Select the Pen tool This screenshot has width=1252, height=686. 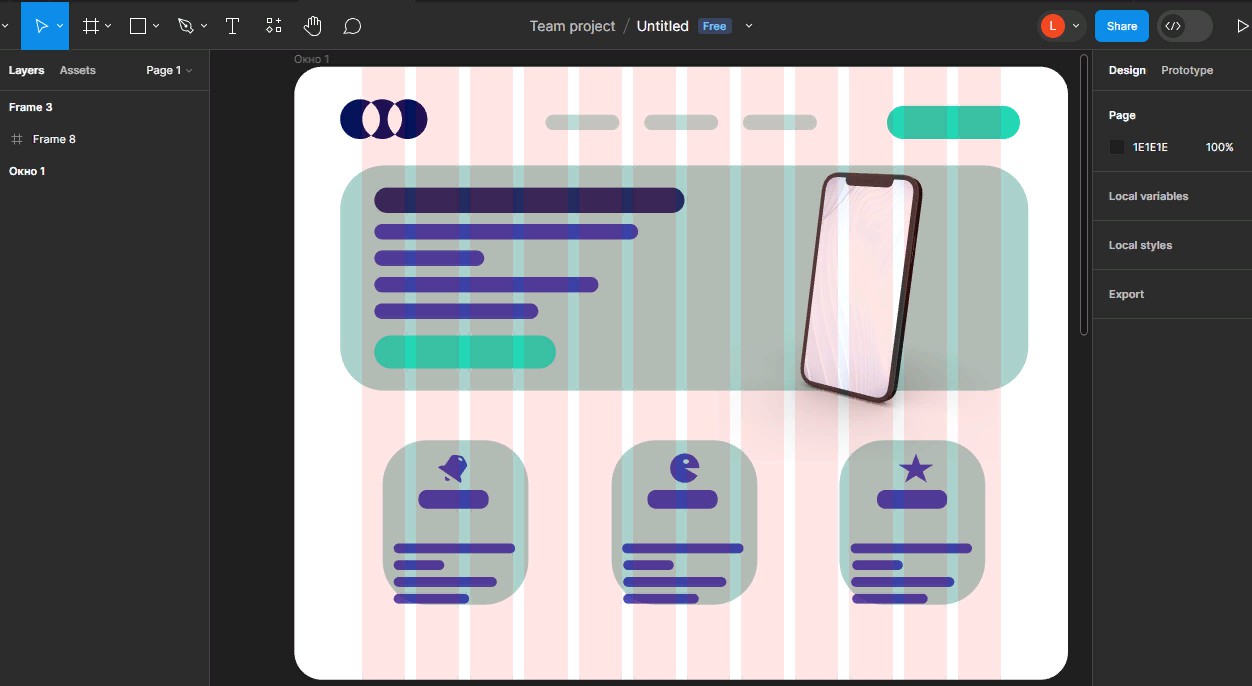click(x=186, y=26)
